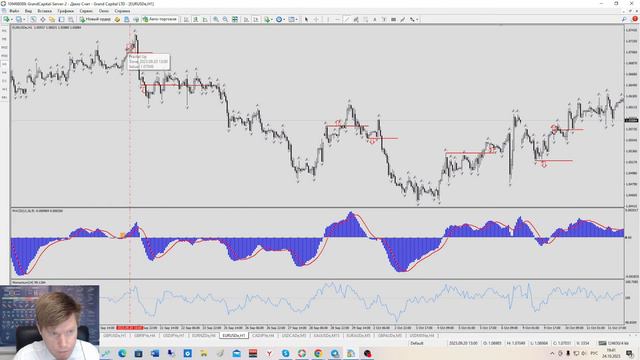Open the Strategy Tester icon
Screen dimensions: 640x360
(71, 19)
